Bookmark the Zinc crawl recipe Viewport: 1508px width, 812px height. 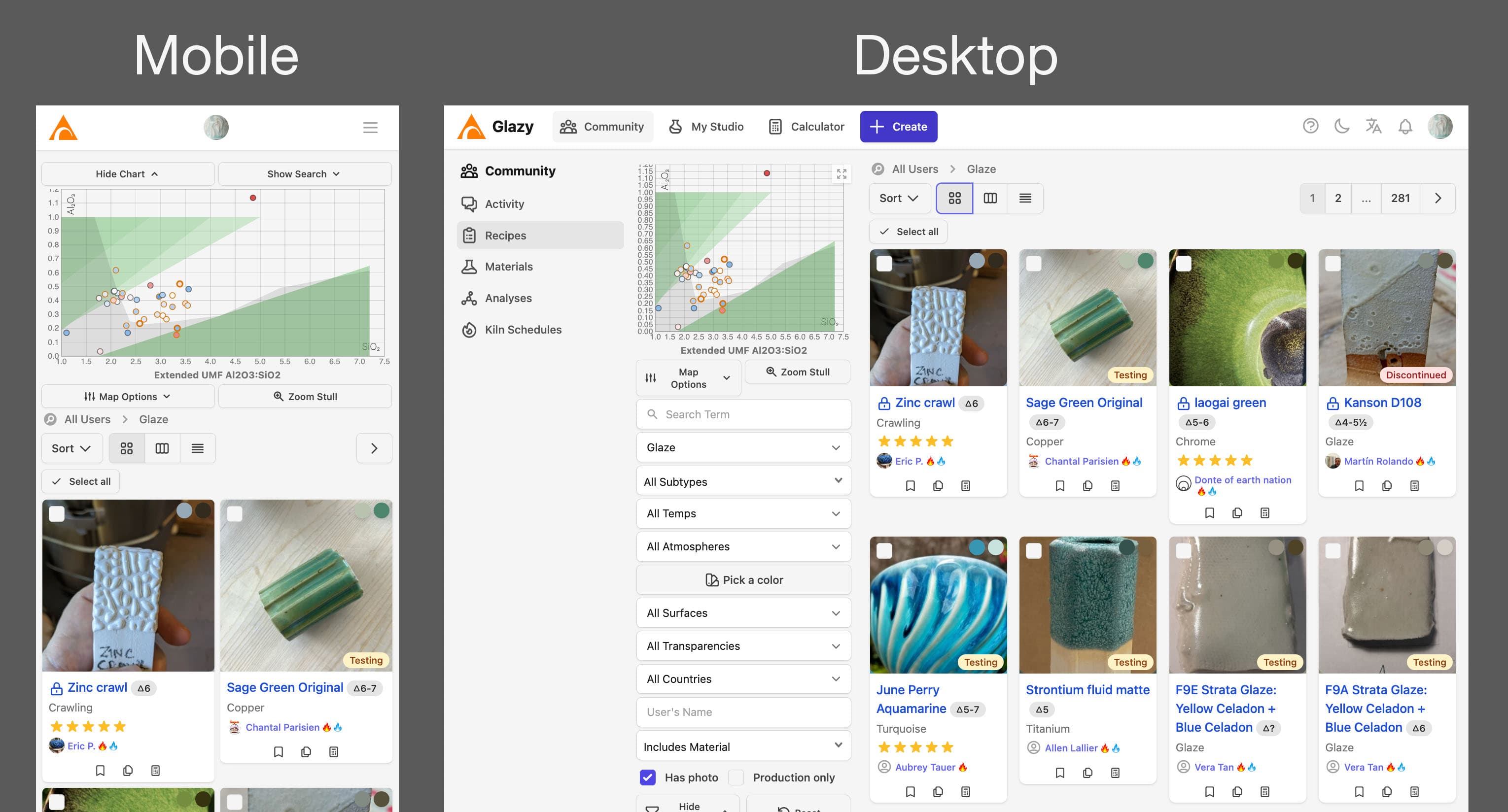pyautogui.click(x=911, y=485)
